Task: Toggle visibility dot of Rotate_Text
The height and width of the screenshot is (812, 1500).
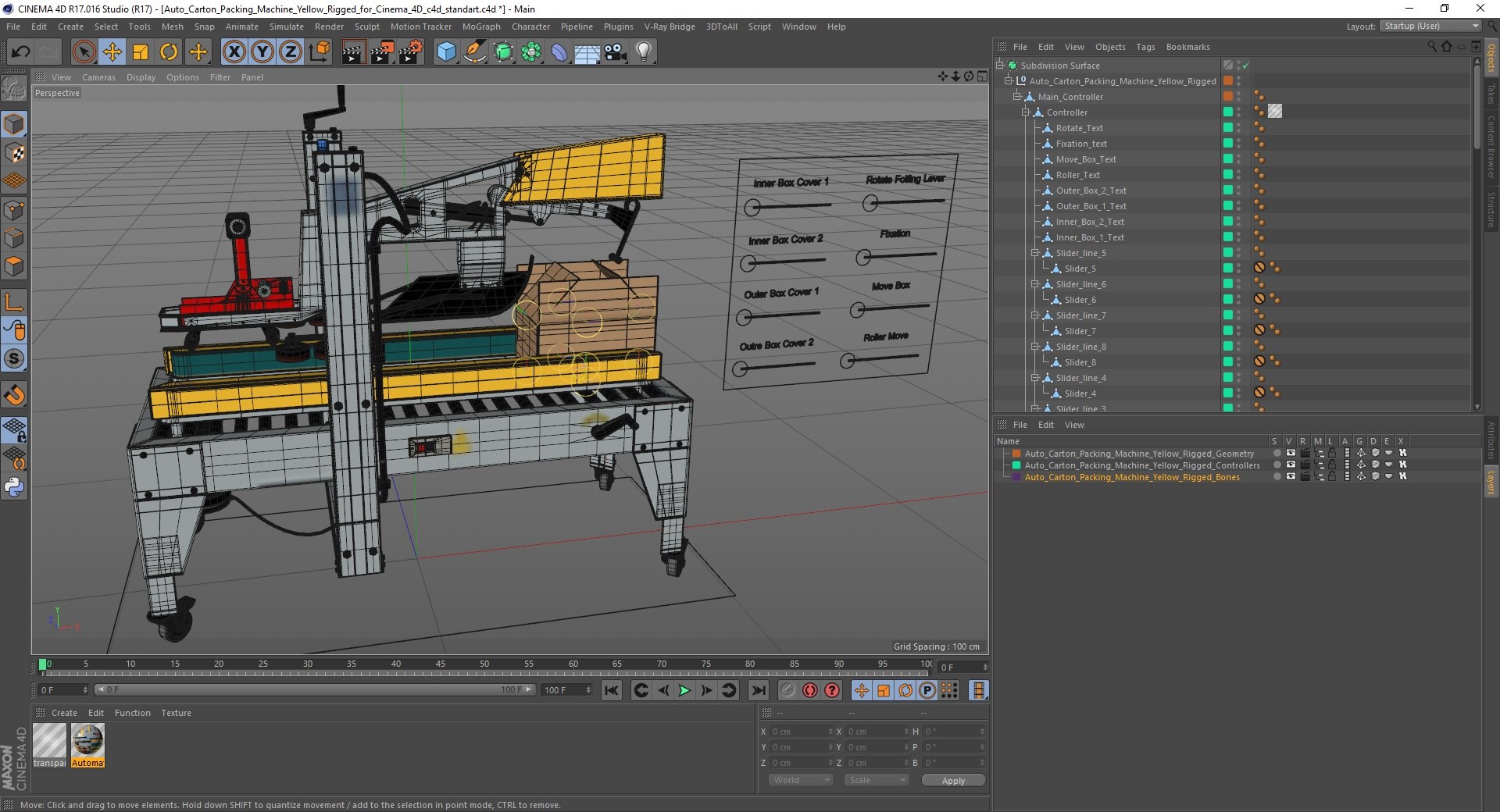Action: click(x=1239, y=126)
